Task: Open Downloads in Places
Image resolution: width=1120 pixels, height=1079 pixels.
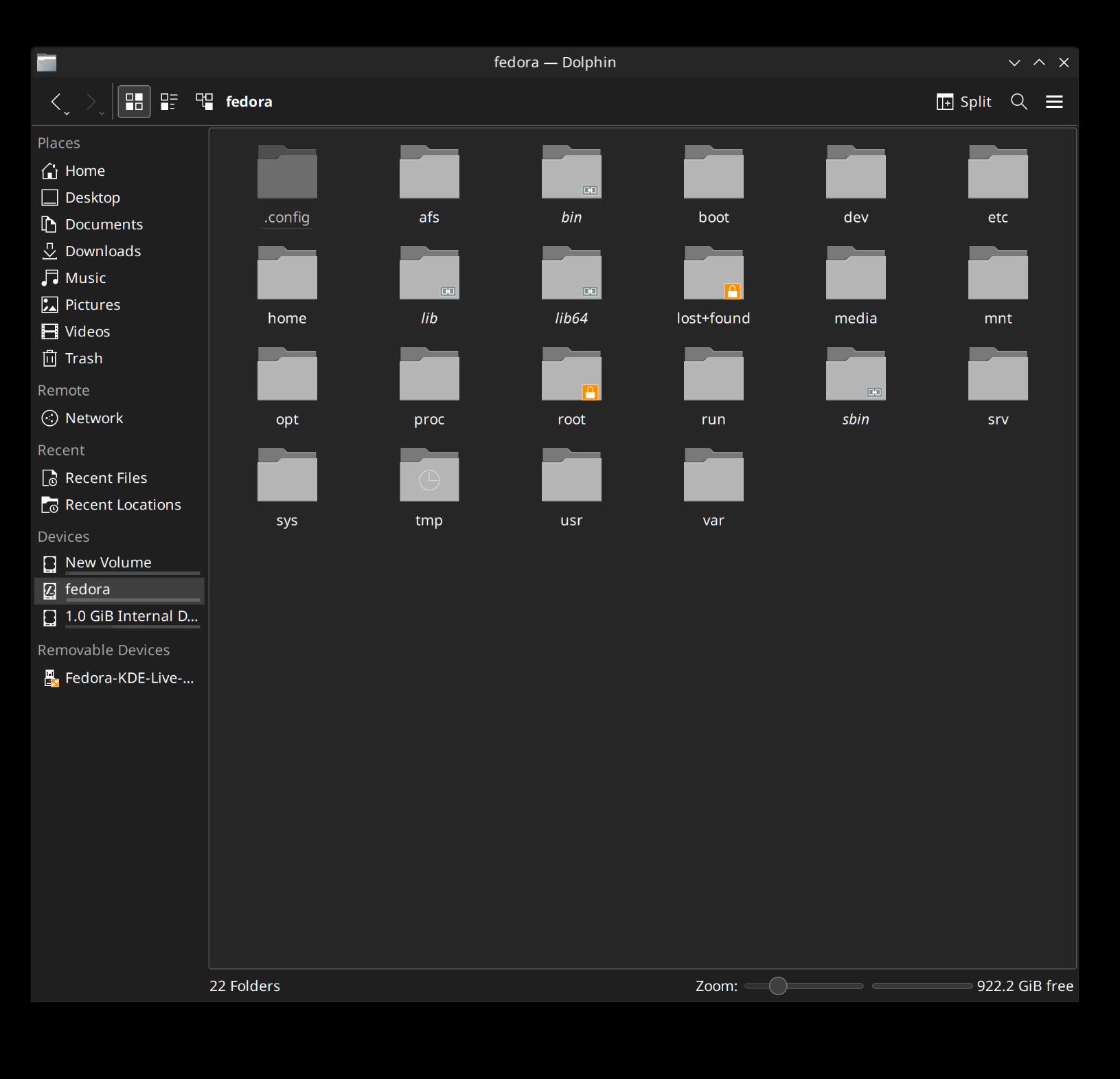Action: 119,251
